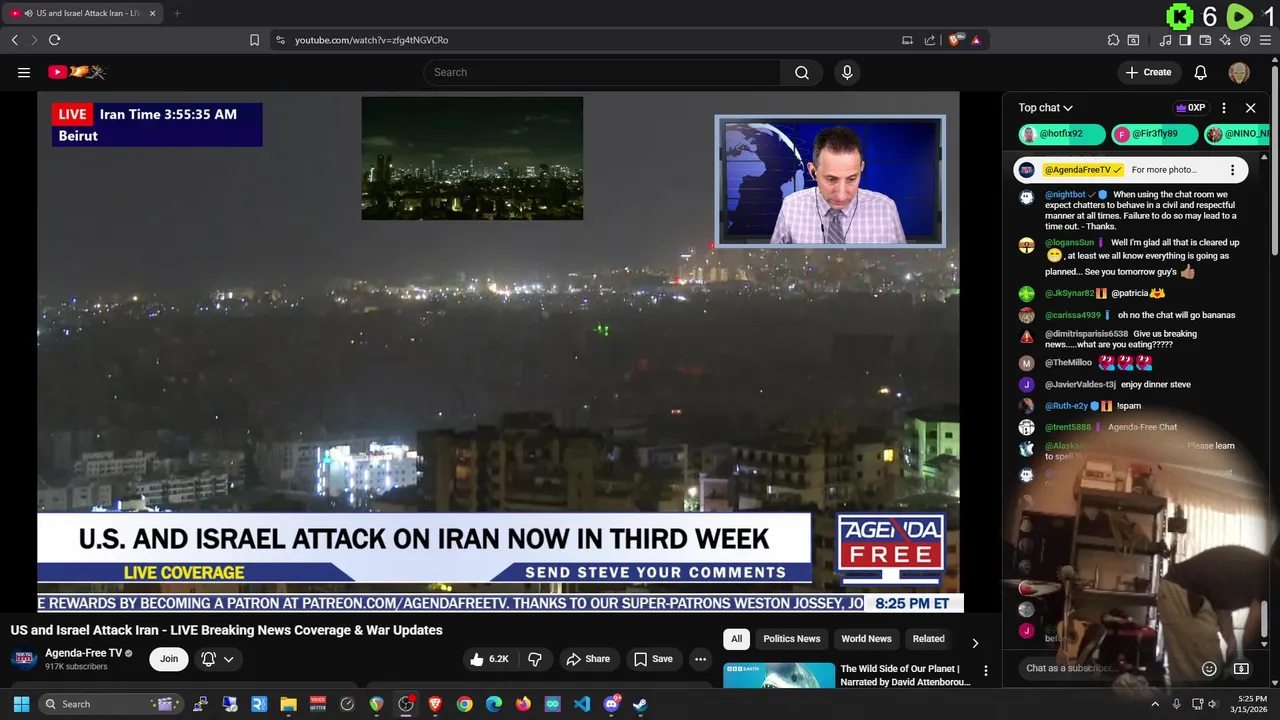1280x720 pixels.
Task: Select the Politics News chip
Action: point(791,639)
